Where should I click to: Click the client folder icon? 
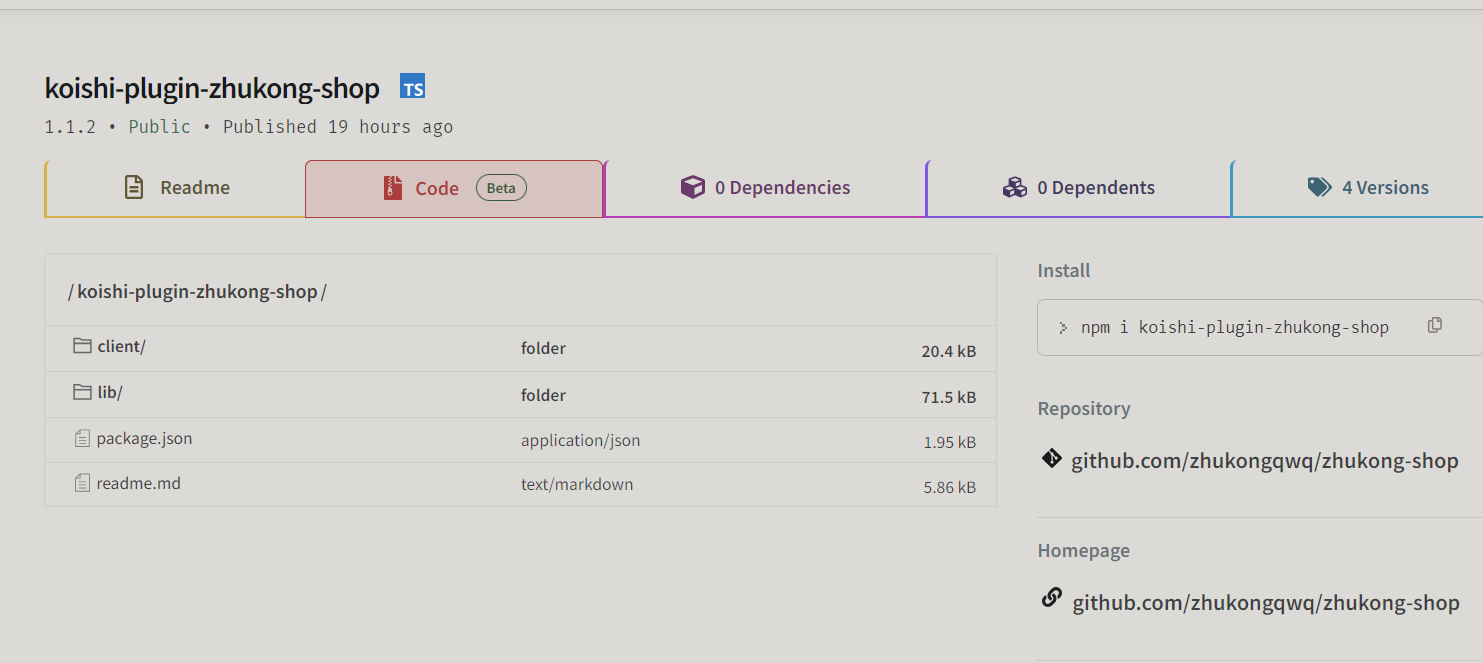[82, 346]
